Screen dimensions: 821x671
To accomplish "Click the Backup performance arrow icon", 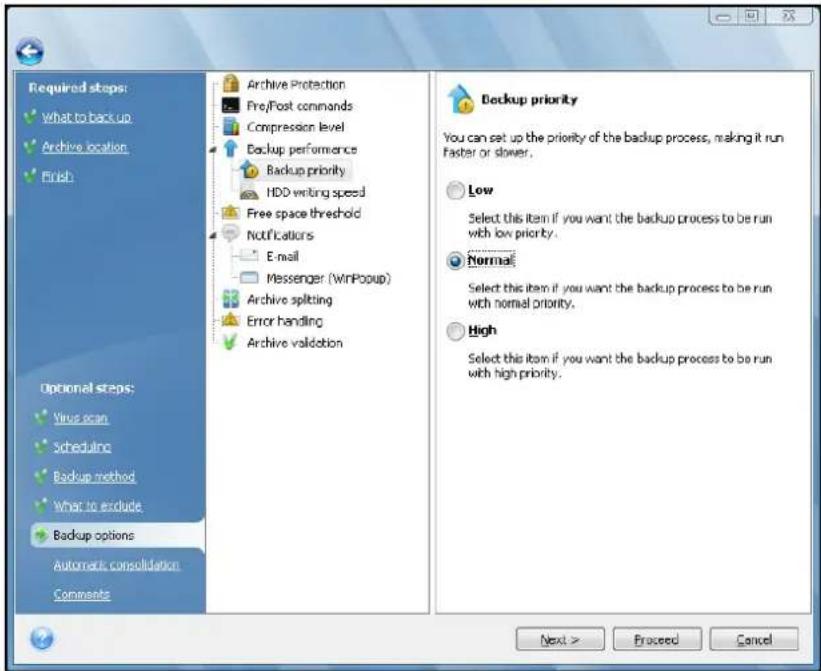I will click(230, 149).
